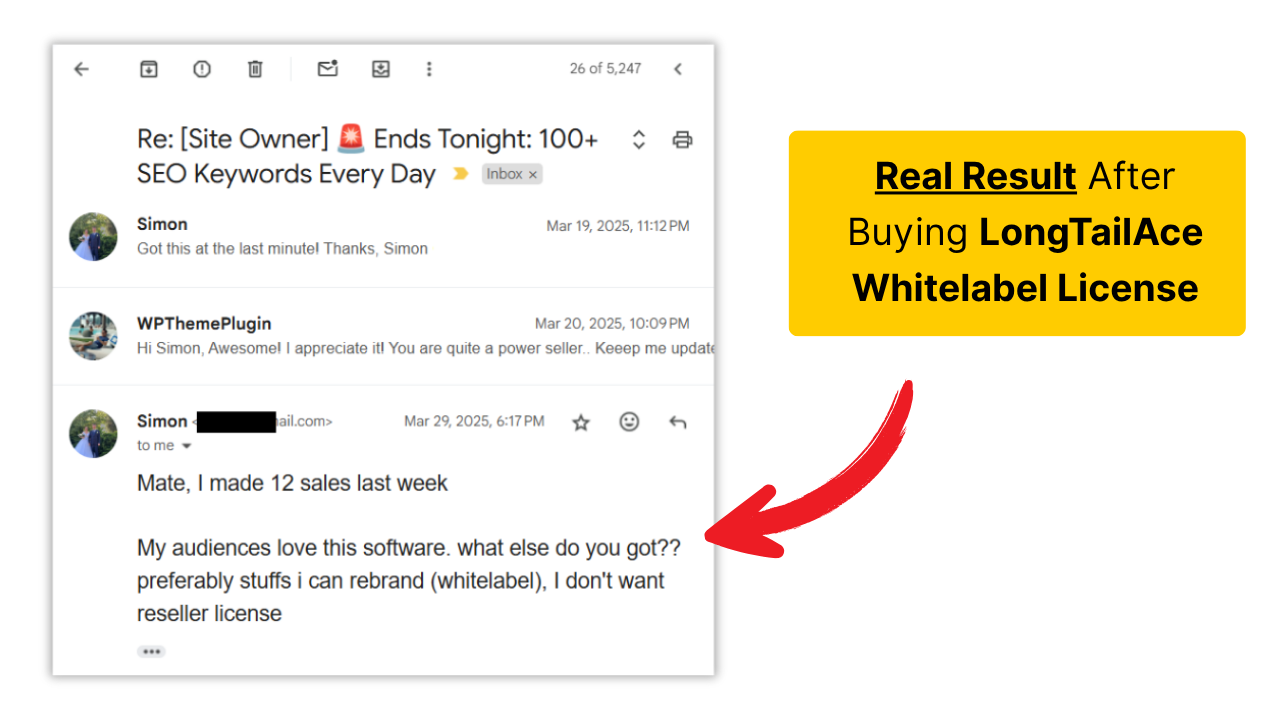Report this email as spam
Screen dimensions: 1280x720
(202, 69)
